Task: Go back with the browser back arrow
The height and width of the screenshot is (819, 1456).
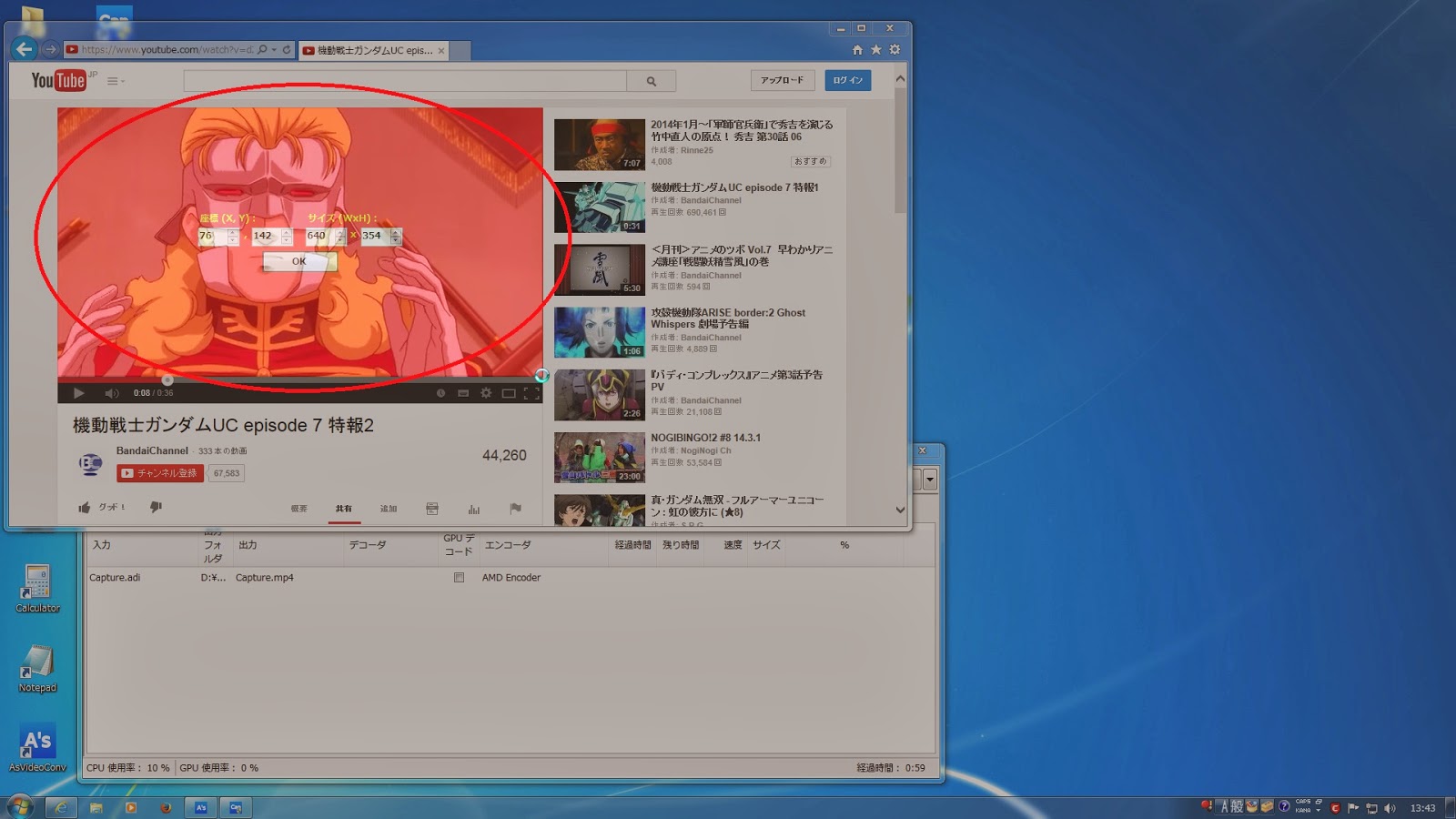Action: point(25,49)
